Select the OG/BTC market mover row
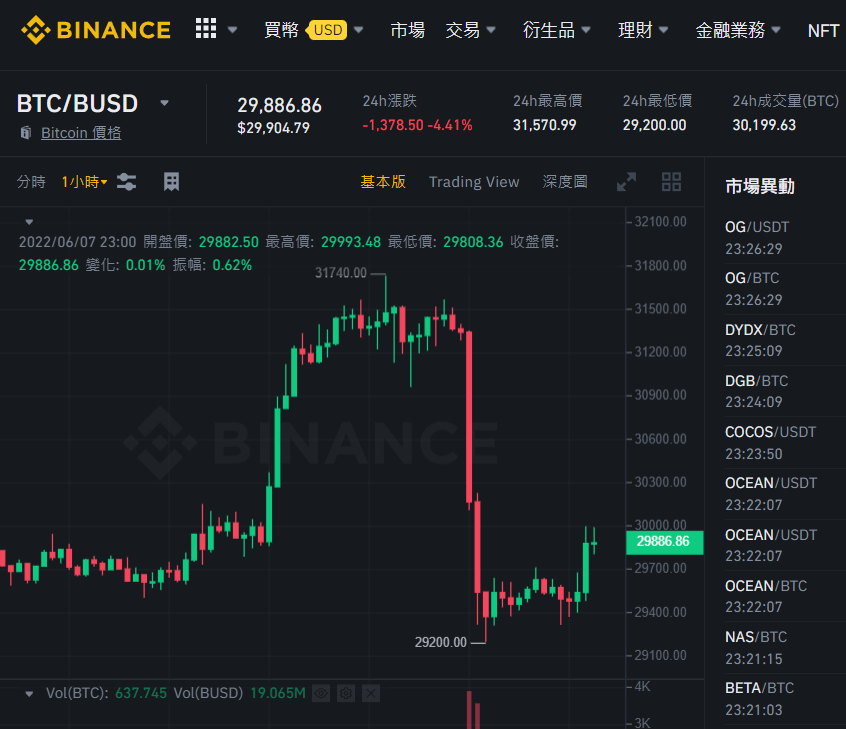 coord(784,289)
